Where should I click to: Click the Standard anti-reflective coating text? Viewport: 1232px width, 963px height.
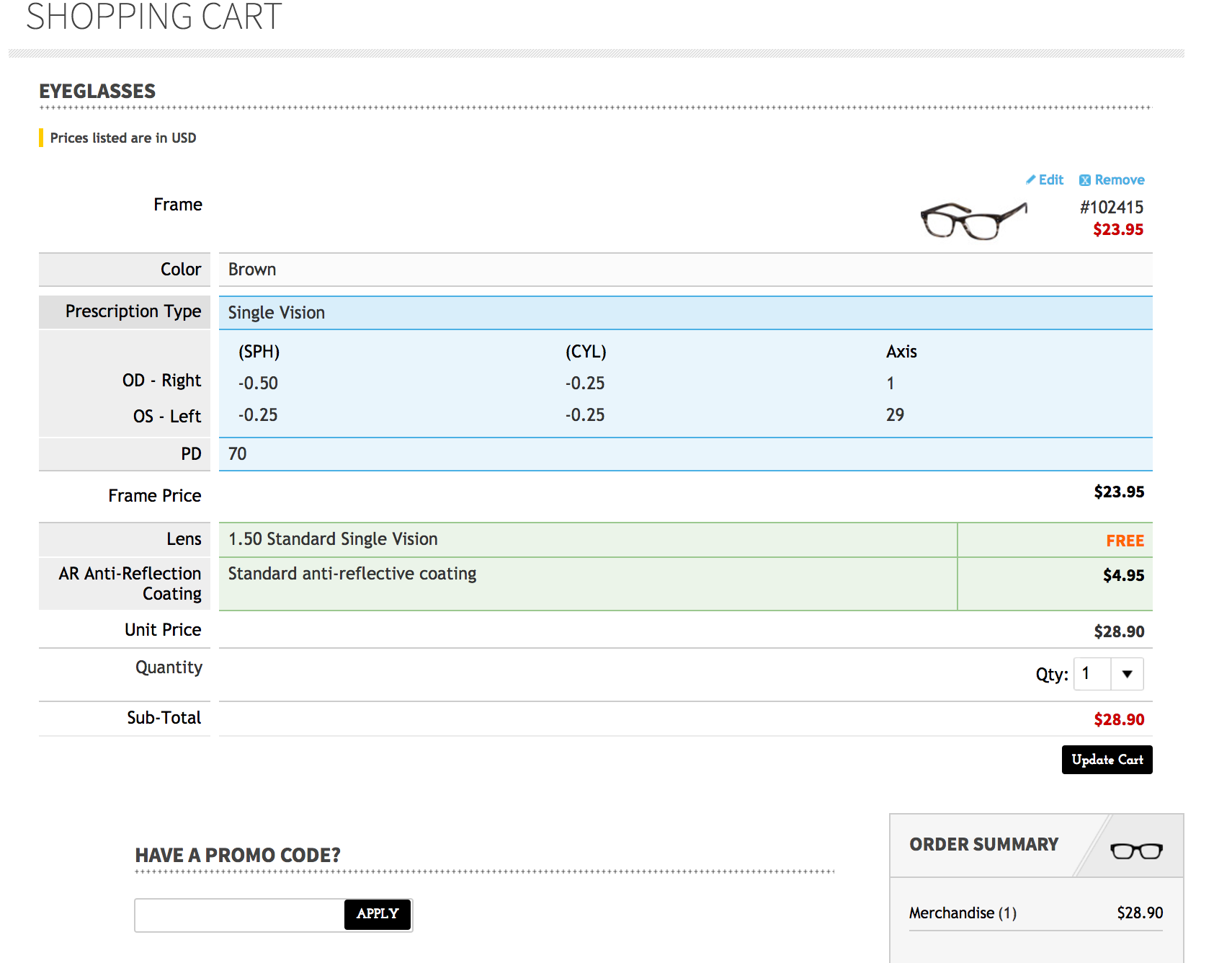[x=352, y=574]
